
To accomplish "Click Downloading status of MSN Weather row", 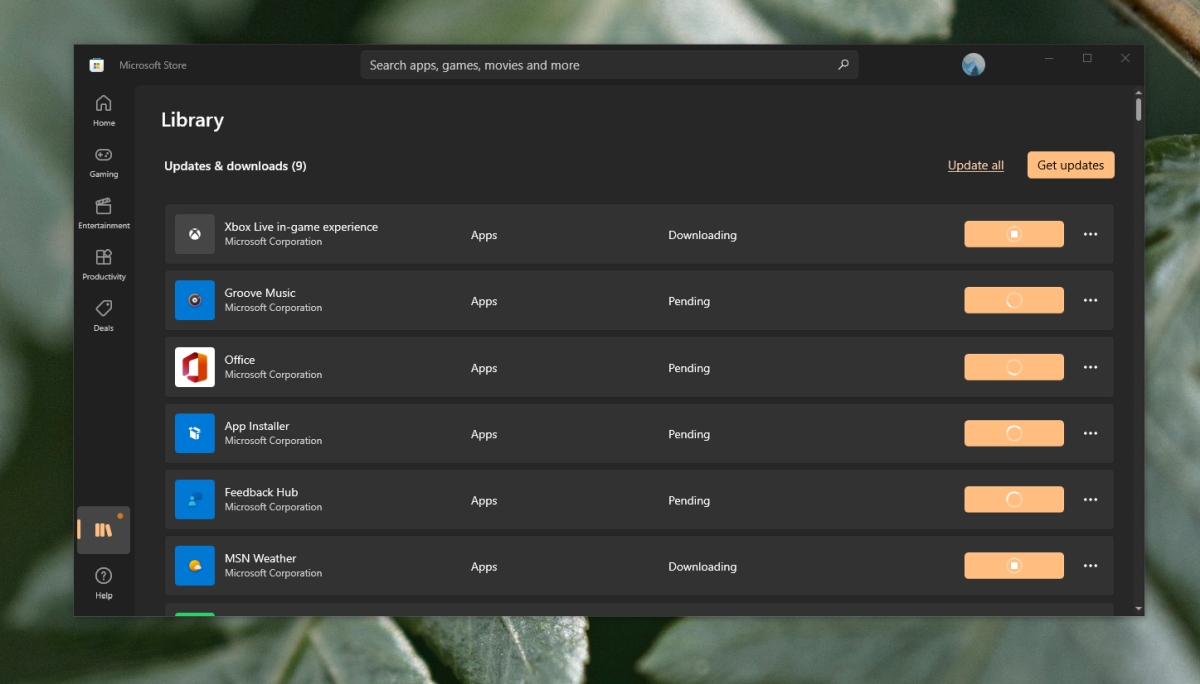I will (702, 567).
